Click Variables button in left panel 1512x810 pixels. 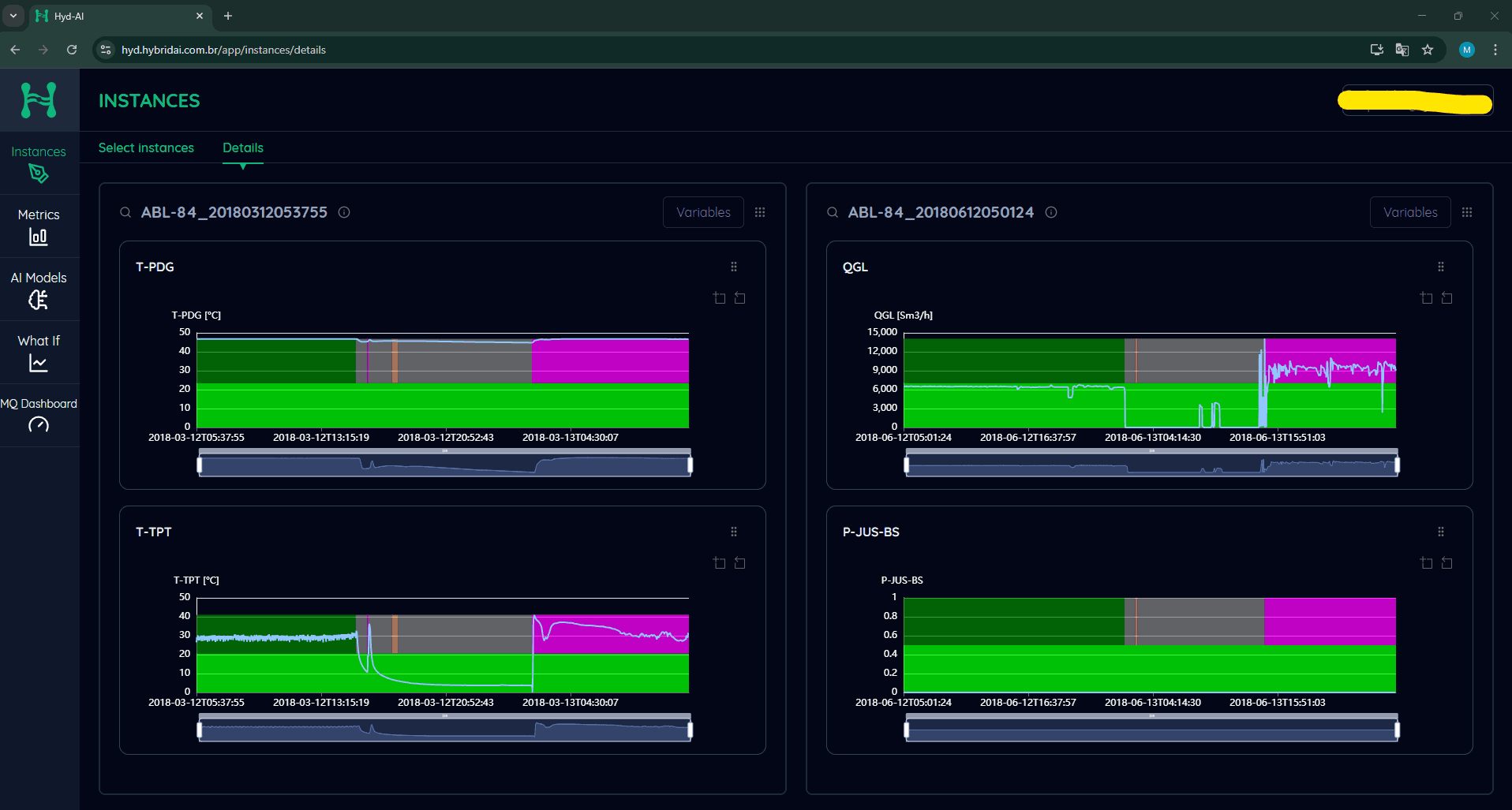703,212
